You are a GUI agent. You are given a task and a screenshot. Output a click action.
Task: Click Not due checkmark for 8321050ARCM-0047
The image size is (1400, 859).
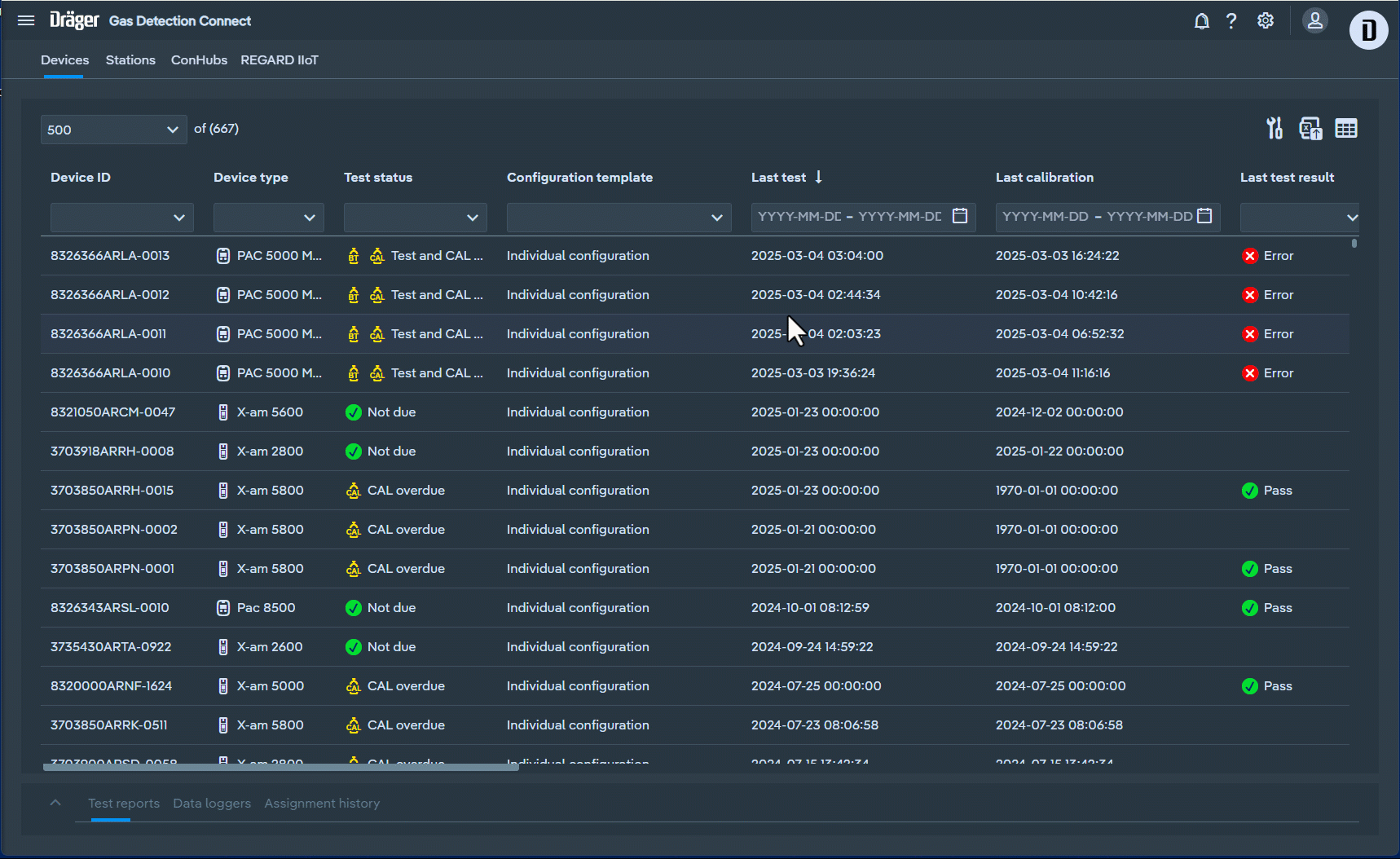click(x=353, y=412)
